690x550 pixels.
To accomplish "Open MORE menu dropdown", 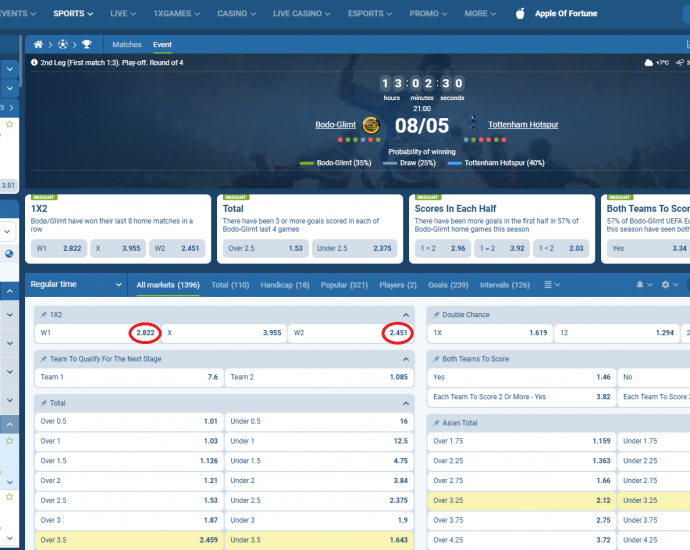I will tap(480, 14).
